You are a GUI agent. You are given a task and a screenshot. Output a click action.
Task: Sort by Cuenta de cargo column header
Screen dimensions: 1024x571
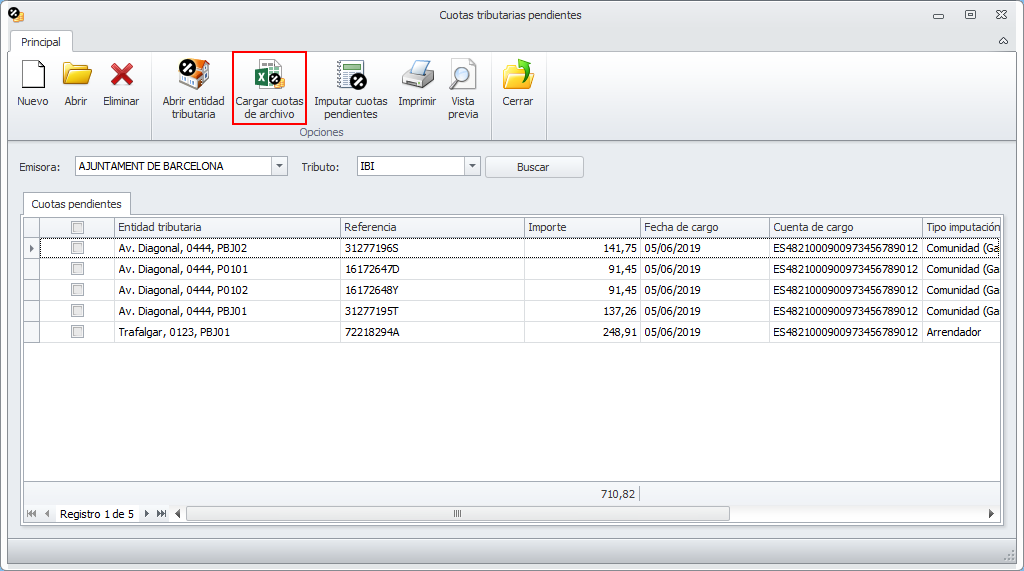click(x=846, y=227)
